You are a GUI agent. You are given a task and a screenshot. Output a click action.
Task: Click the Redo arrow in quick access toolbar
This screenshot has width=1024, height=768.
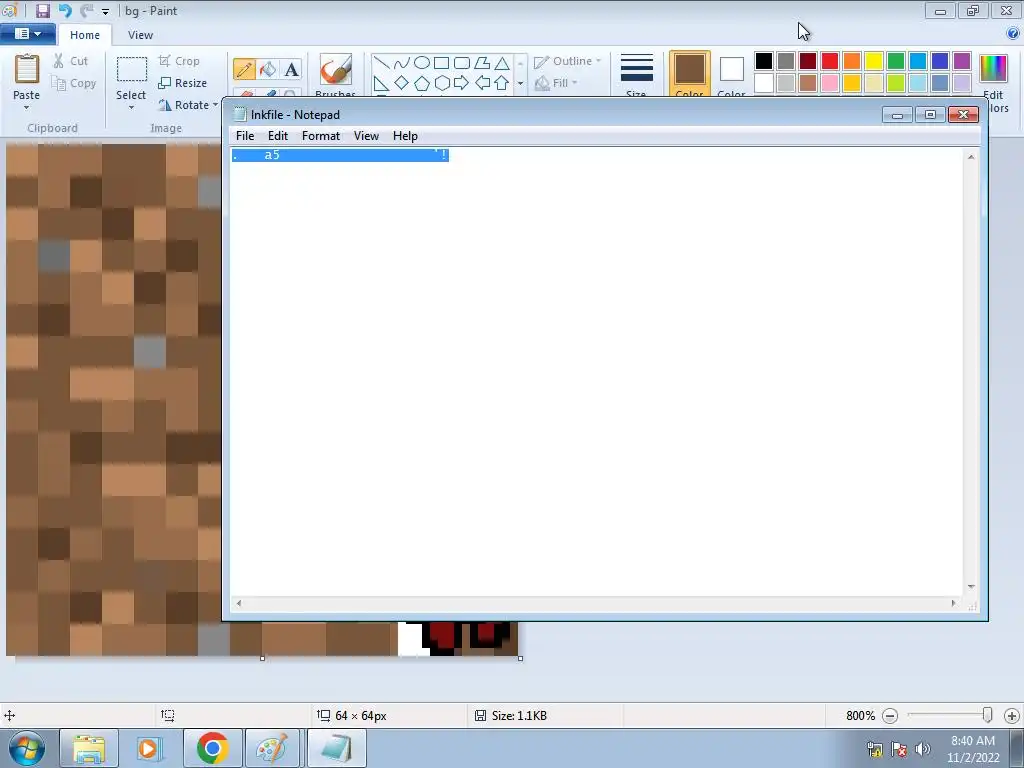coord(86,10)
